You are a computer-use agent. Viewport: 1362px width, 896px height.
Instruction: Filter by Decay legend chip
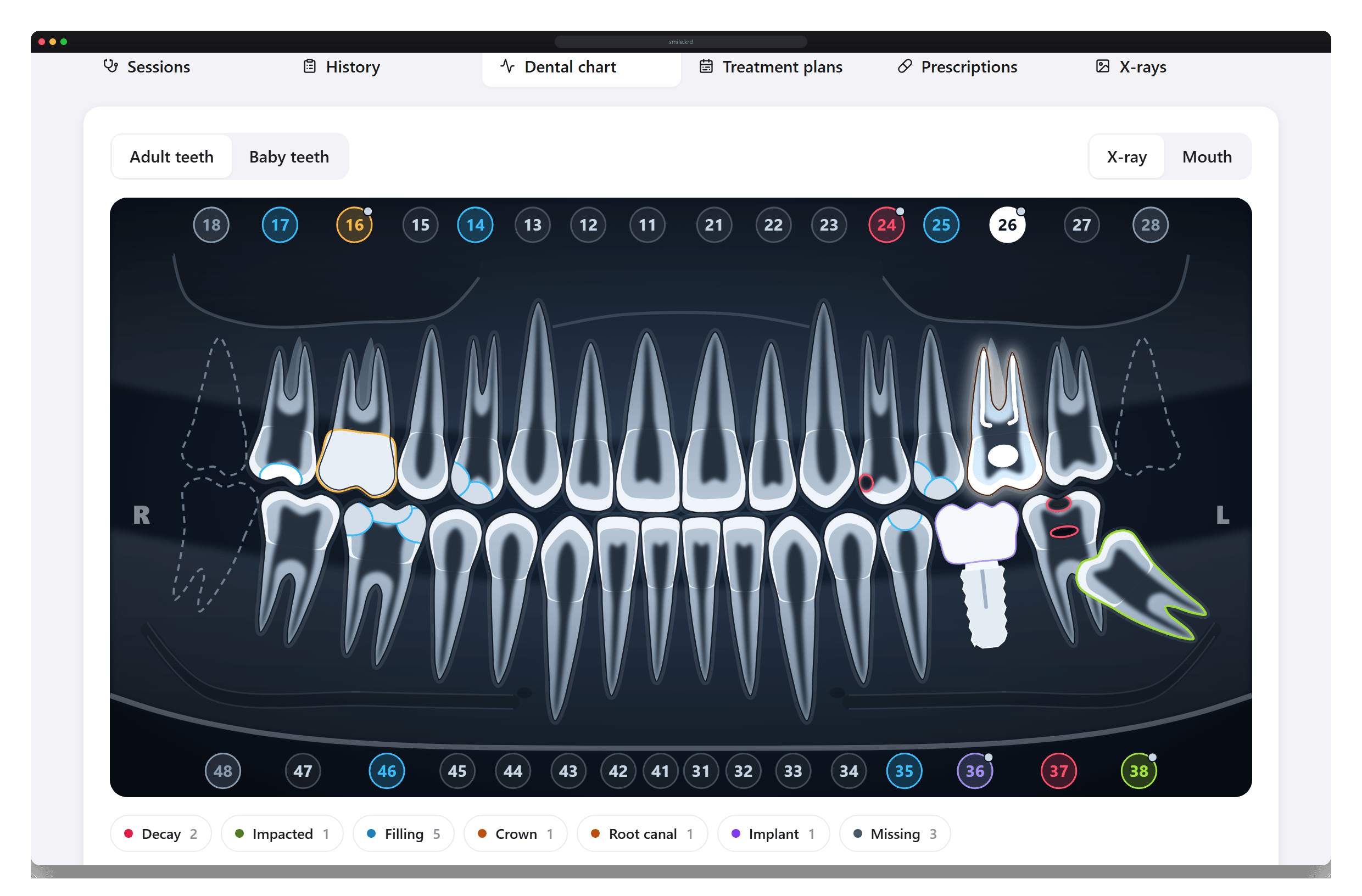tap(161, 833)
